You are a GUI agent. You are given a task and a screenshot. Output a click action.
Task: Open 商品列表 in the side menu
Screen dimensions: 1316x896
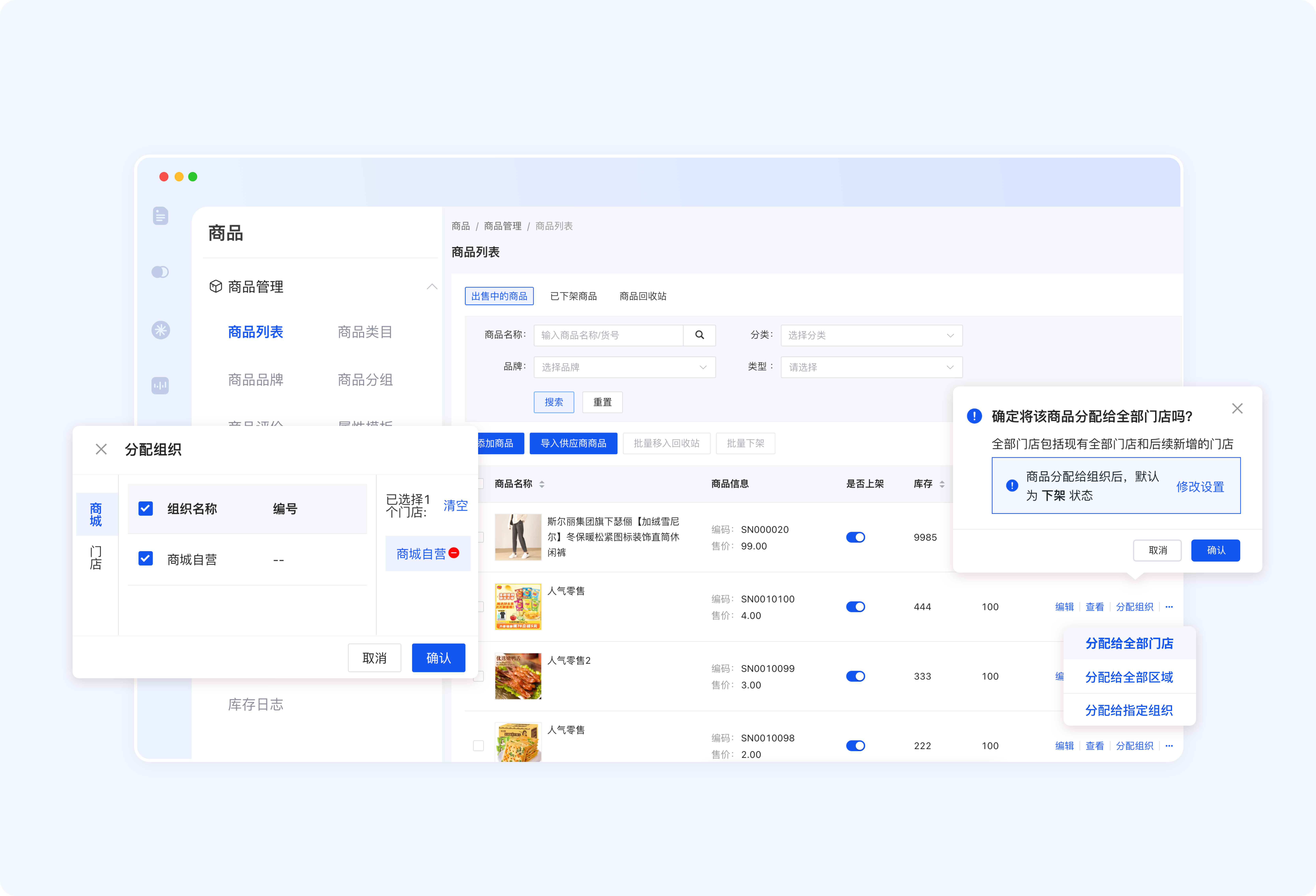pyautogui.click(x=255, y=332)
